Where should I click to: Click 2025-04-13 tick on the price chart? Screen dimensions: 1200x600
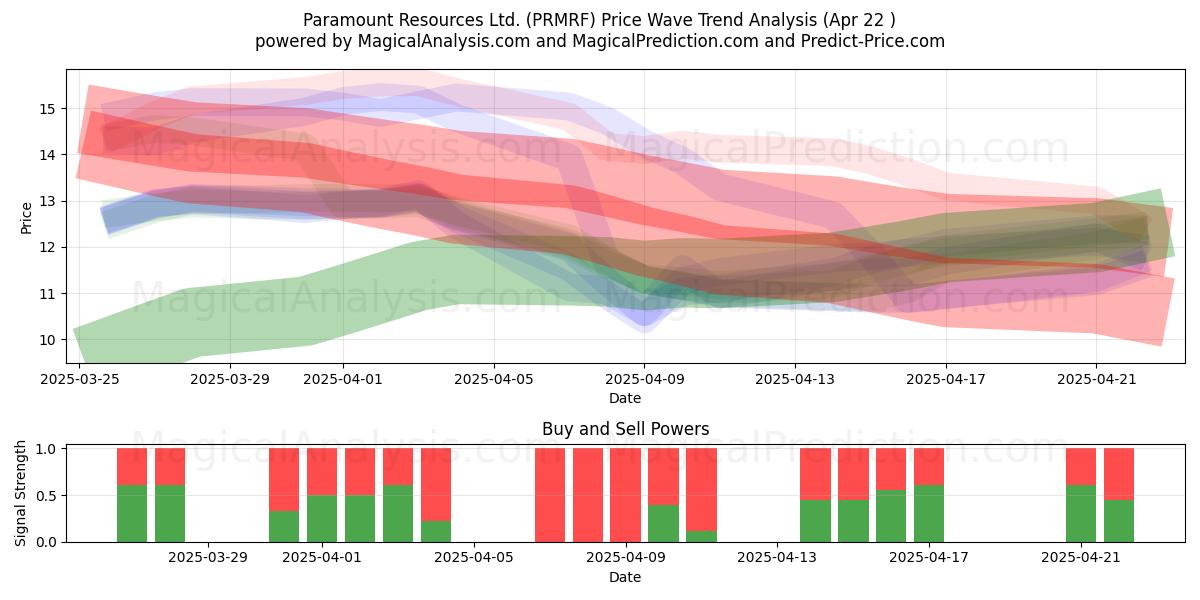pos(795,379)
